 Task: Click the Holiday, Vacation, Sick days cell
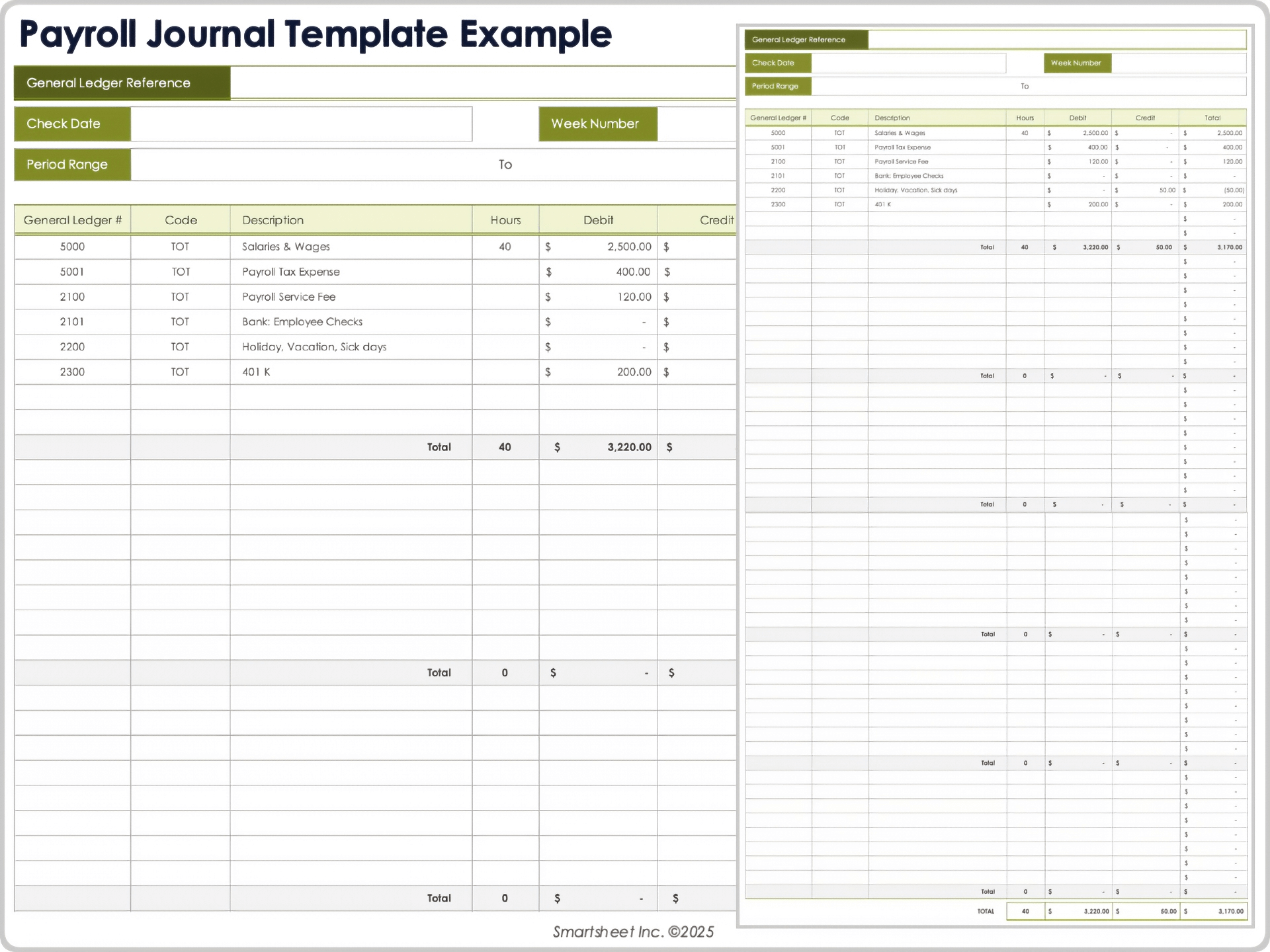tap(314, 346)
